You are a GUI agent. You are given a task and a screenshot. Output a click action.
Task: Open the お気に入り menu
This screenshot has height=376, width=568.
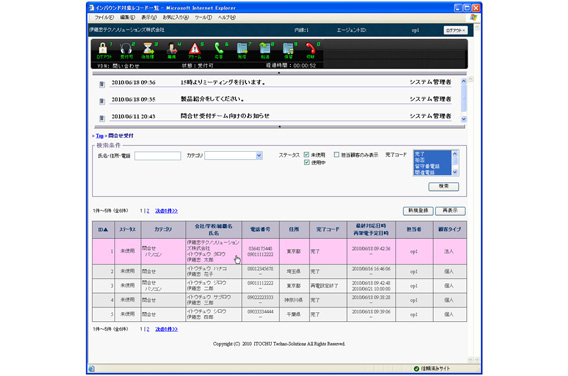[x=175, y=17]
